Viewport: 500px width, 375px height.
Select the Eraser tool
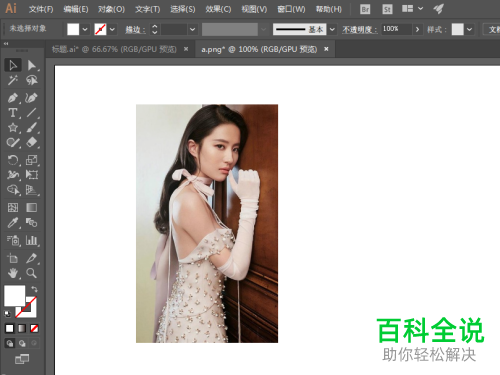click(32, 143)
